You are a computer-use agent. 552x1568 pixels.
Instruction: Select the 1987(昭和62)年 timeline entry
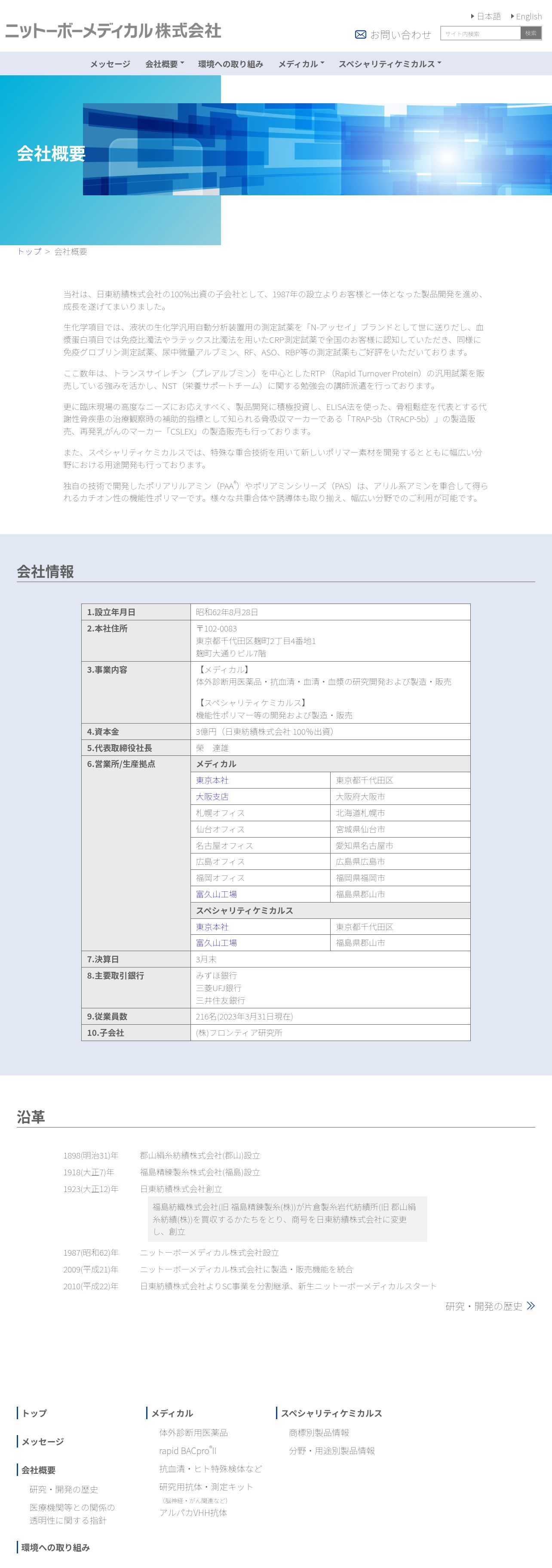91,1253
